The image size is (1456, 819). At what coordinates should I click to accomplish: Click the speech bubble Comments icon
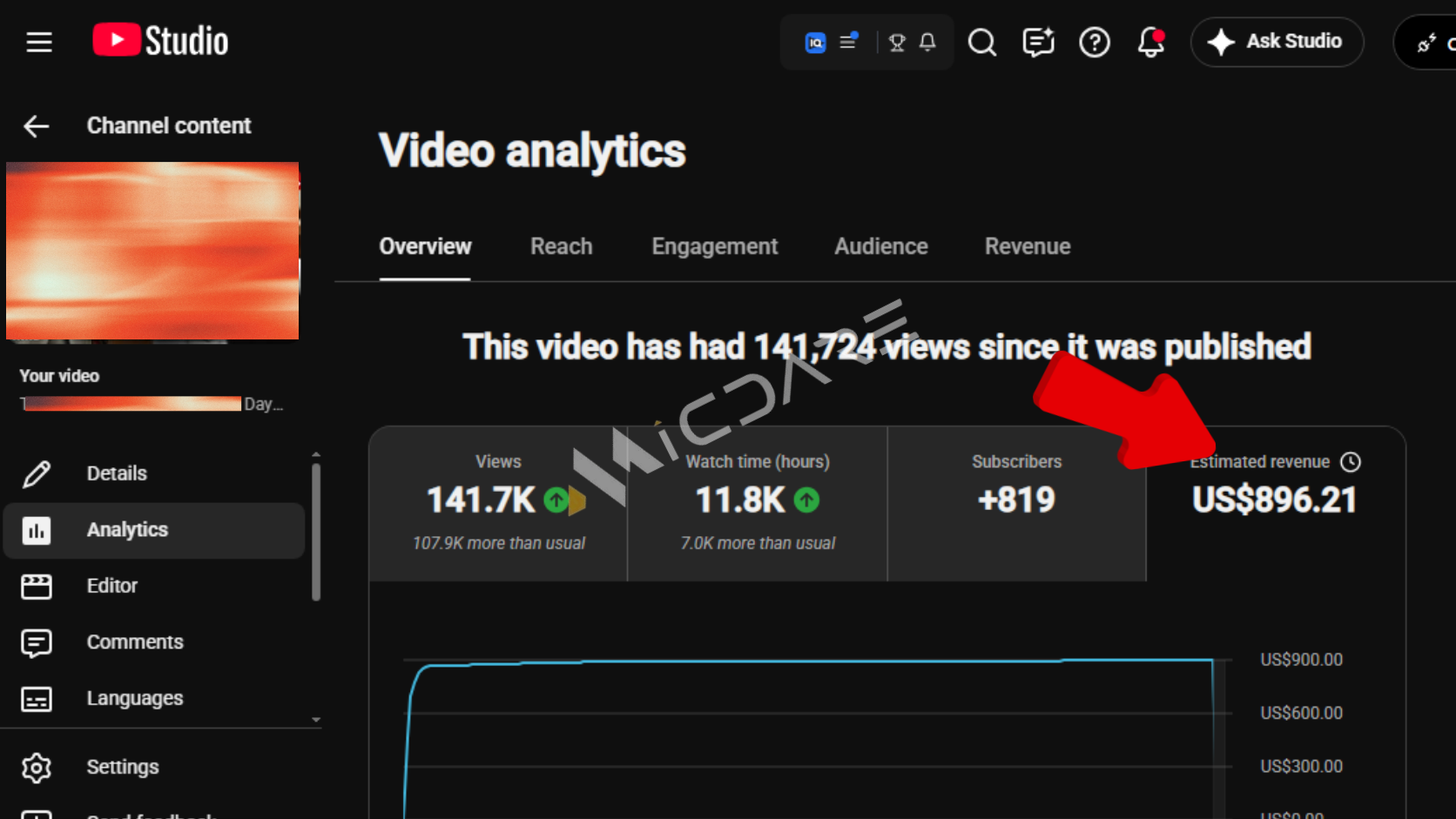tap(37, 643)
